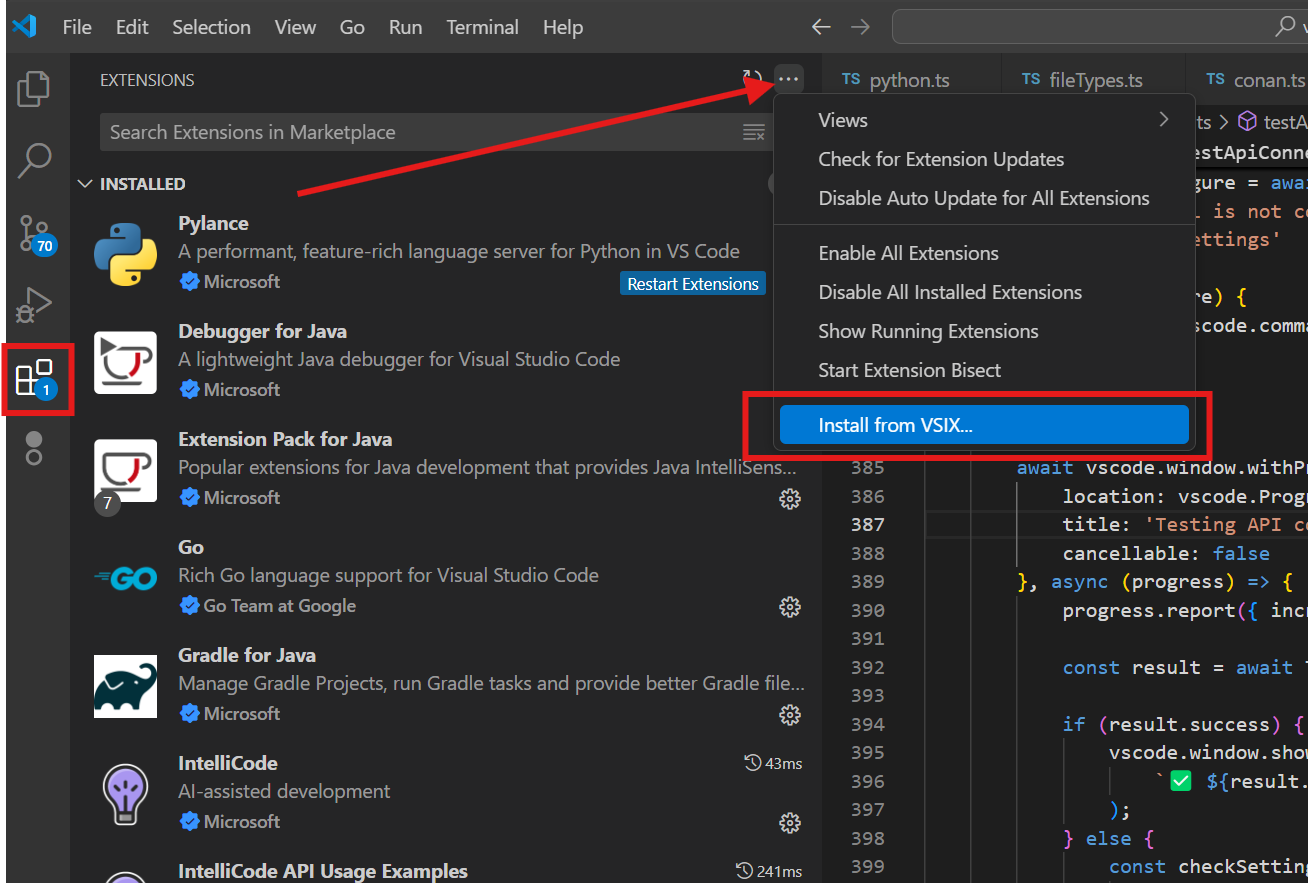The image size is (1308, 883).
Task: Open Run and Debug view
Action: [34, 305]
